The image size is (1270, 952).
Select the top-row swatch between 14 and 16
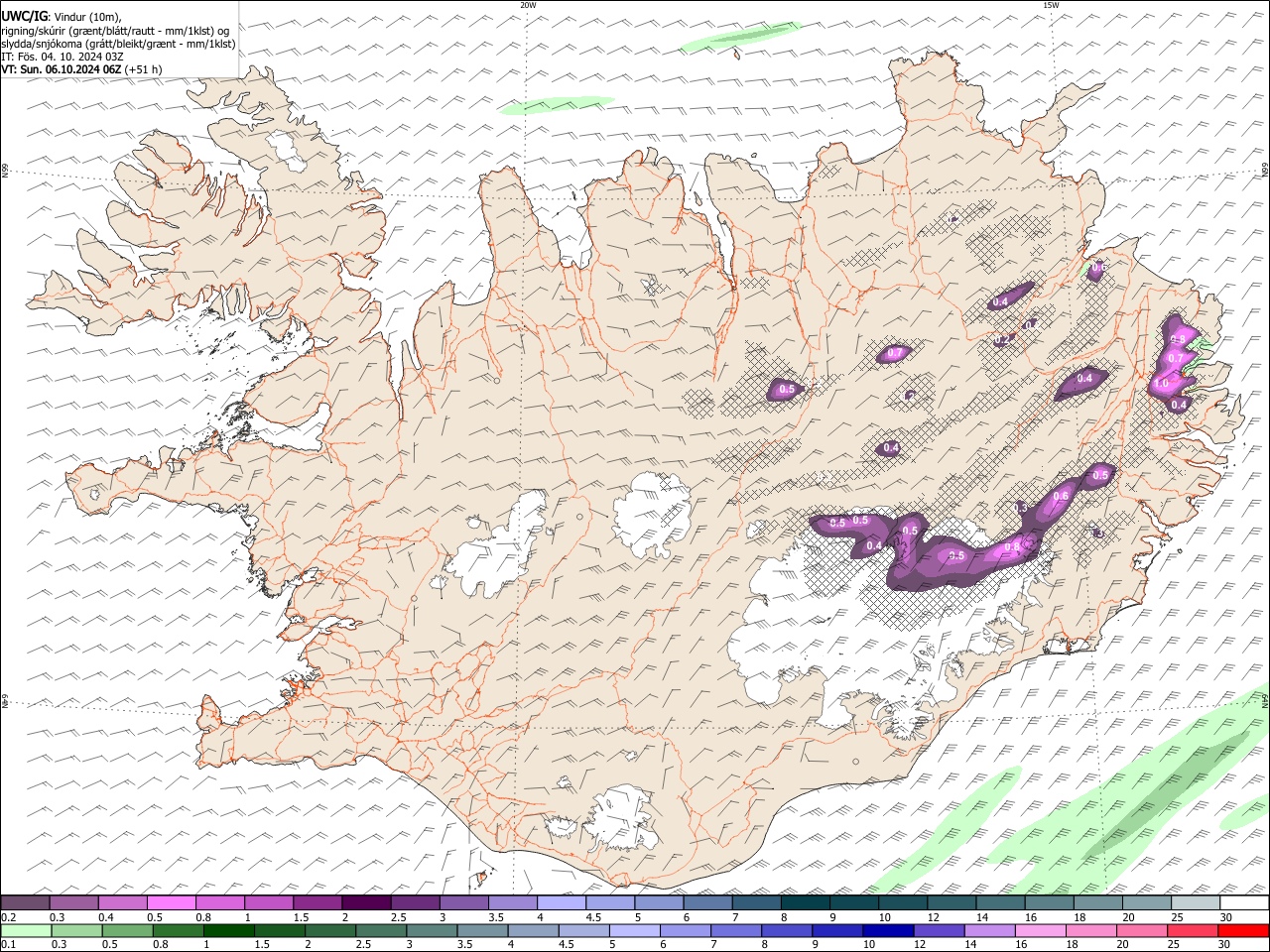[1000, 903]
